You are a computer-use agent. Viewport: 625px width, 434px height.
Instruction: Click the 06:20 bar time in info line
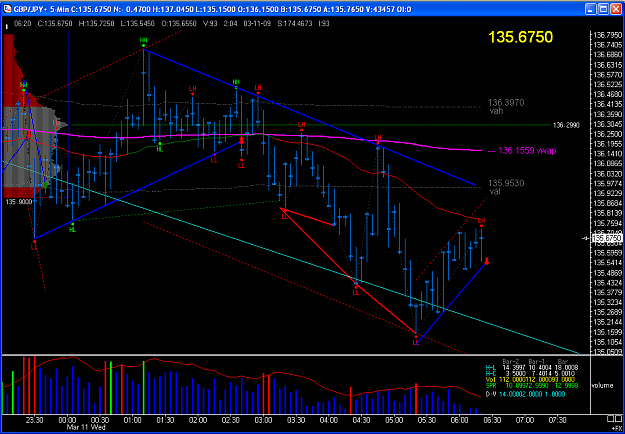tap(22, 24)
